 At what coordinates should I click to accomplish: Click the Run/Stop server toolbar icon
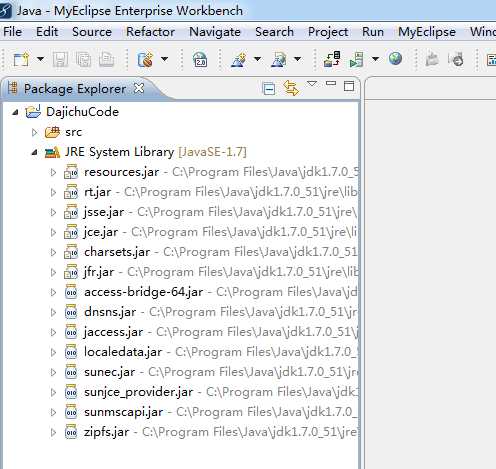(356, 60)
